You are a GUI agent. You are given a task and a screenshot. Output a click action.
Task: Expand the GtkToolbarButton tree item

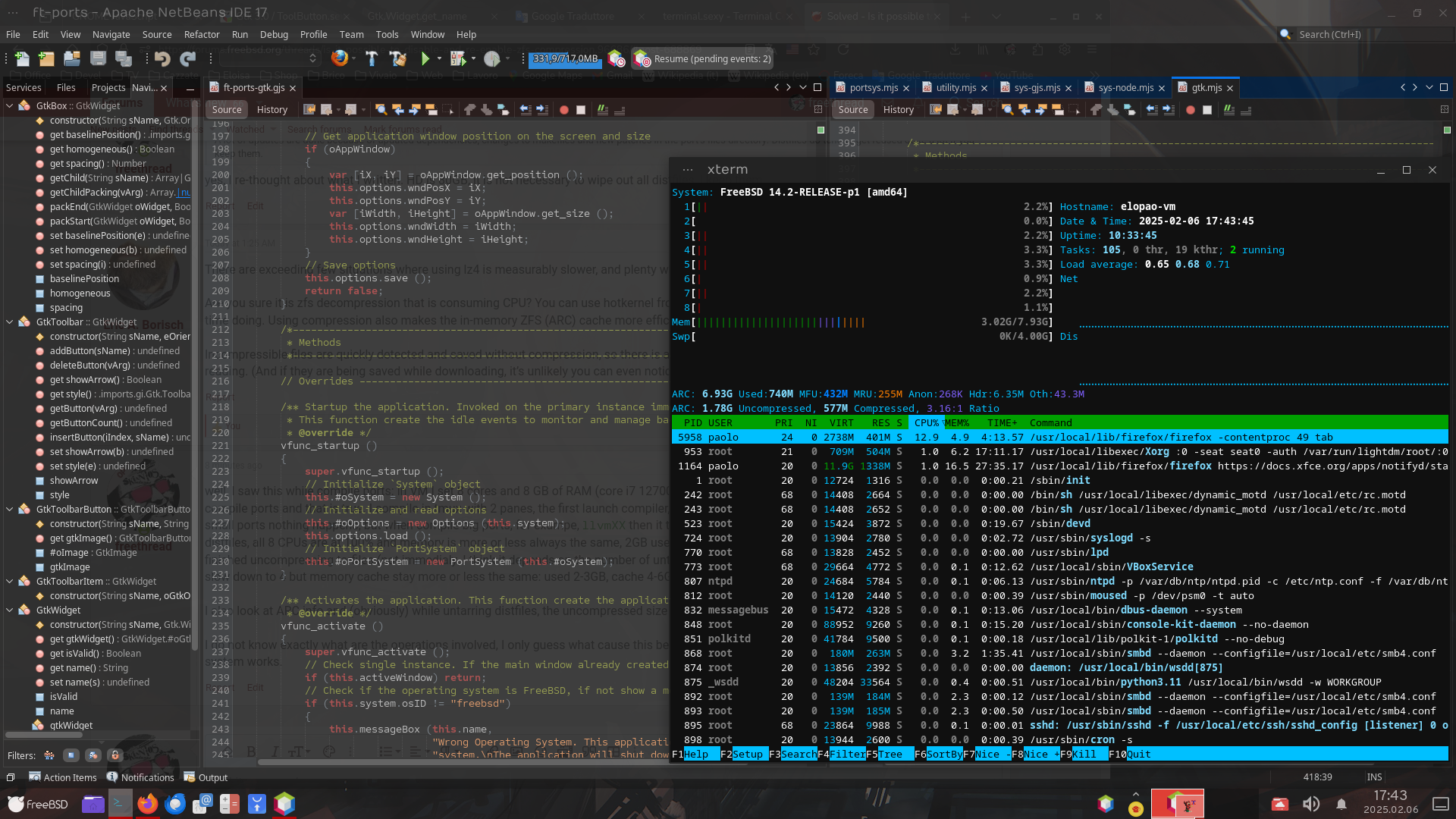(x=9, y=509)
